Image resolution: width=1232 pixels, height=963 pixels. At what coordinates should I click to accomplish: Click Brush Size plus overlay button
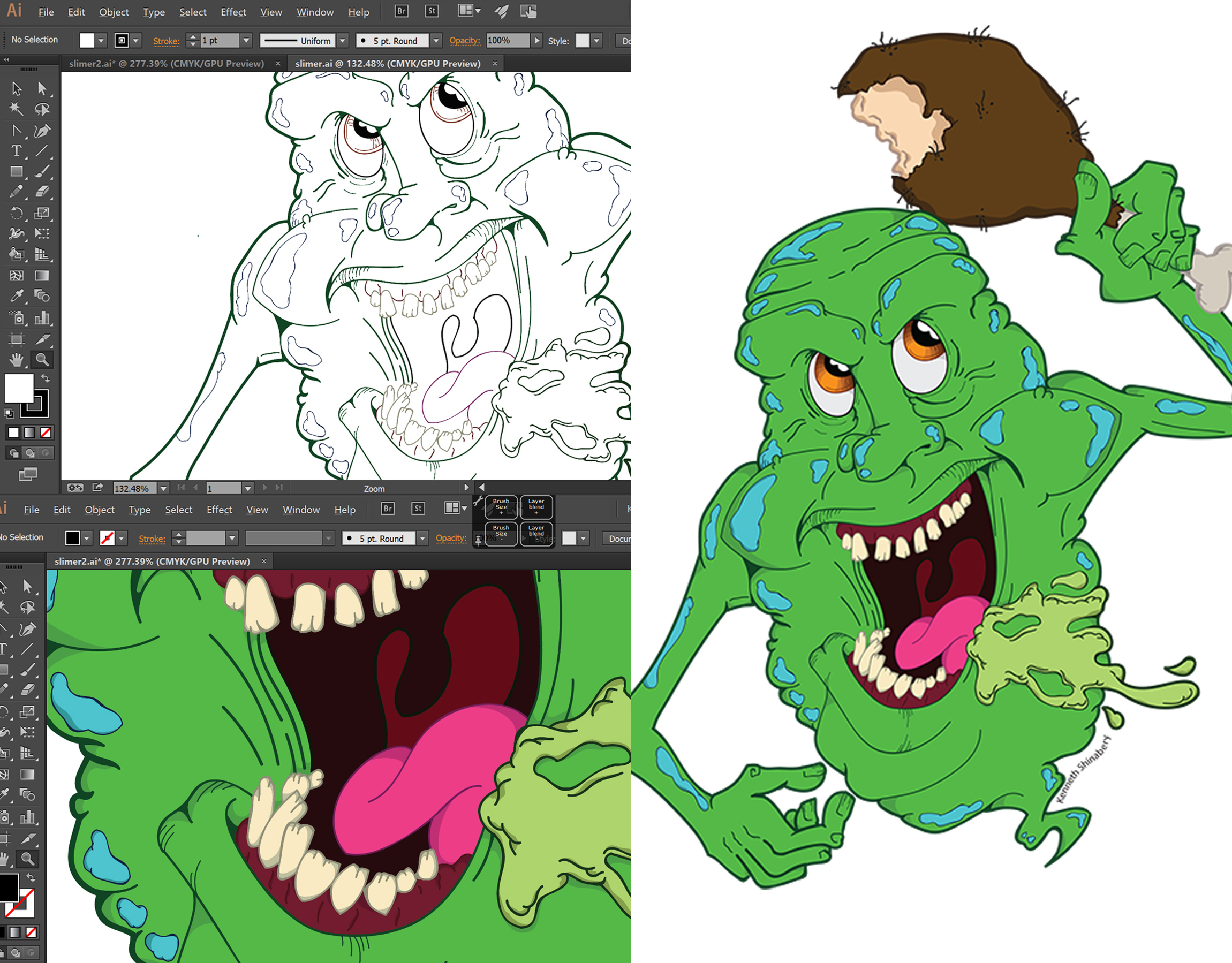[501, 506]
